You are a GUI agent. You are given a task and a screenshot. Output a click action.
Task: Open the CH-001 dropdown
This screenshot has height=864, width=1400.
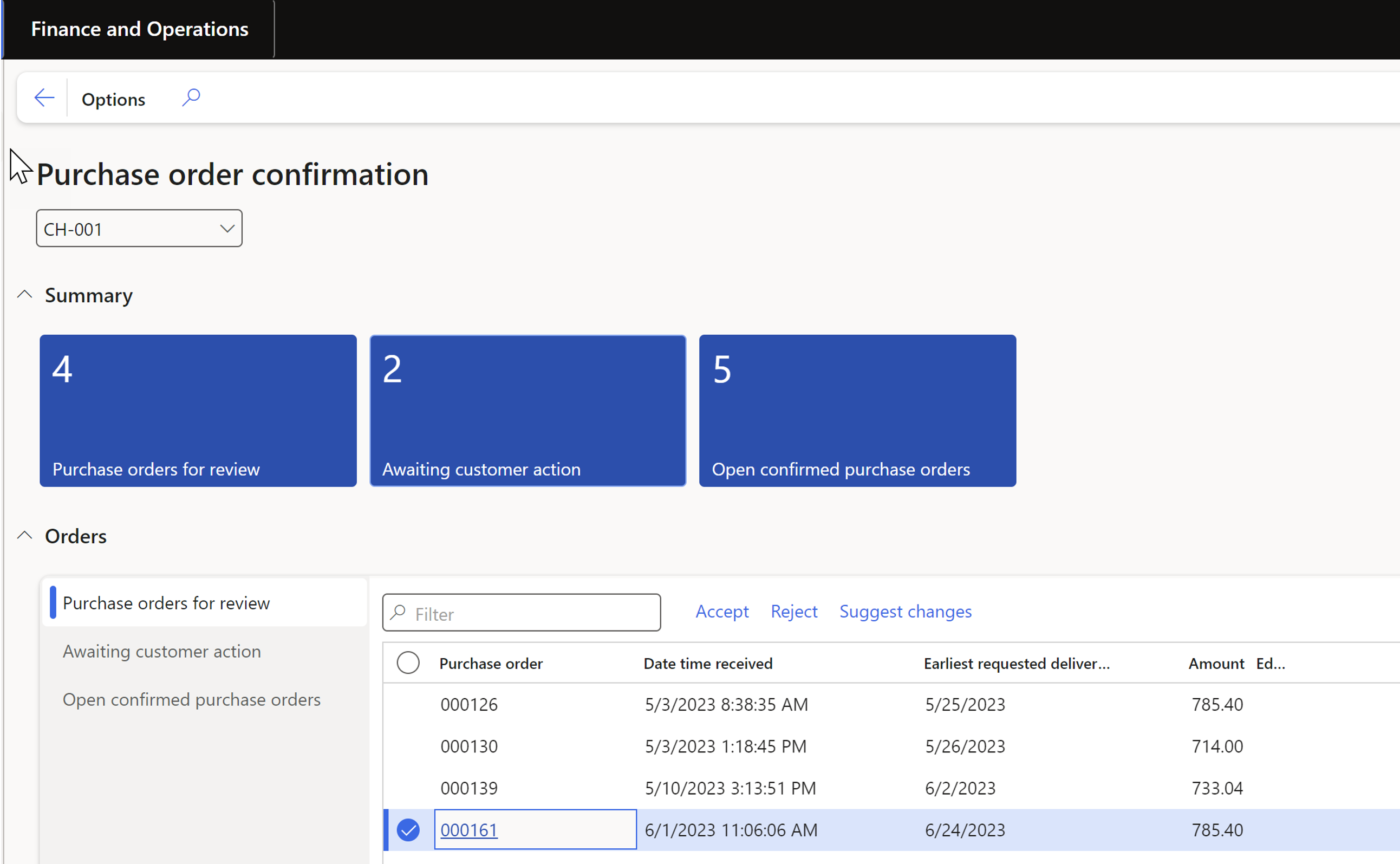coord(139,229)
